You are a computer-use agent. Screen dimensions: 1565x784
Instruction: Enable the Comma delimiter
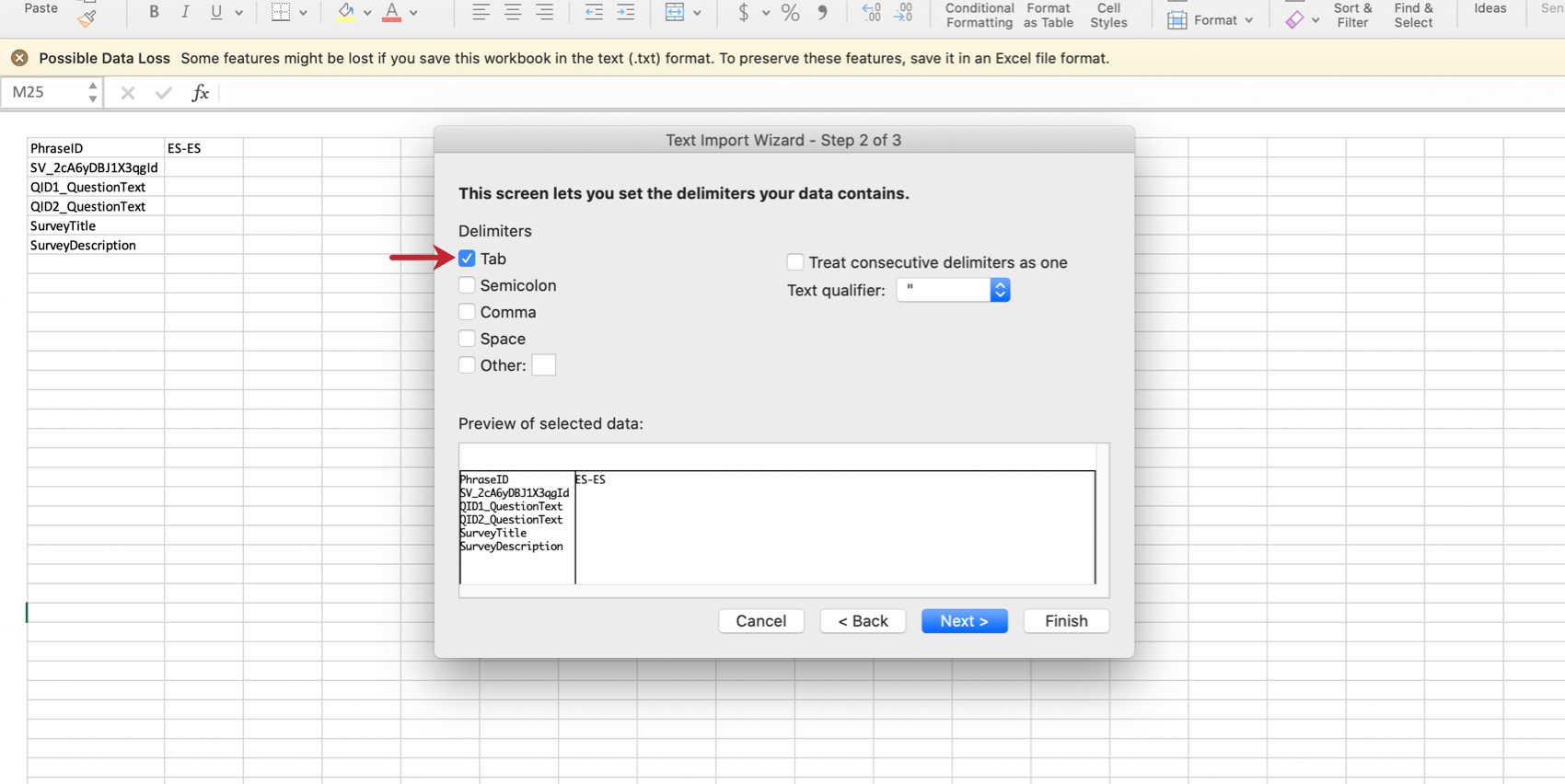[x=467, y=312]
